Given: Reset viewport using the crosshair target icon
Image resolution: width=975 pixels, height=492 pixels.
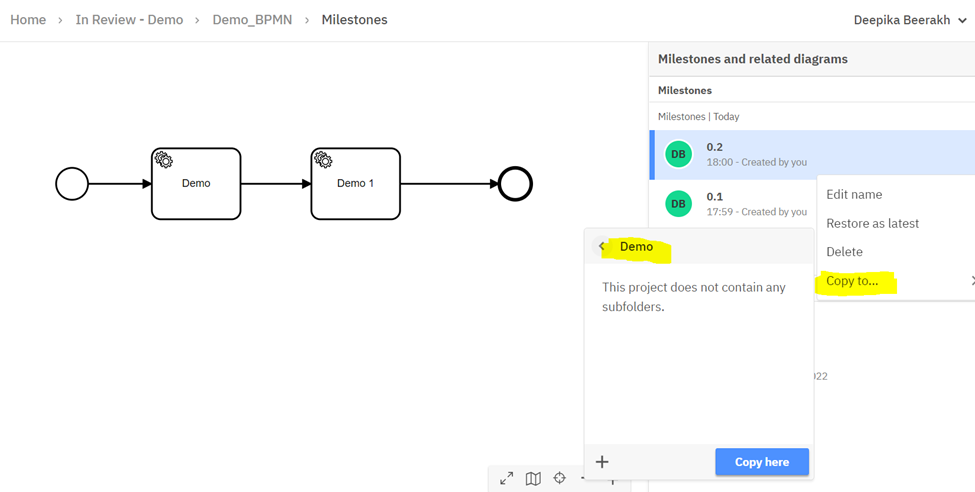Looking at the screenshot, I should tap(560, 478).
